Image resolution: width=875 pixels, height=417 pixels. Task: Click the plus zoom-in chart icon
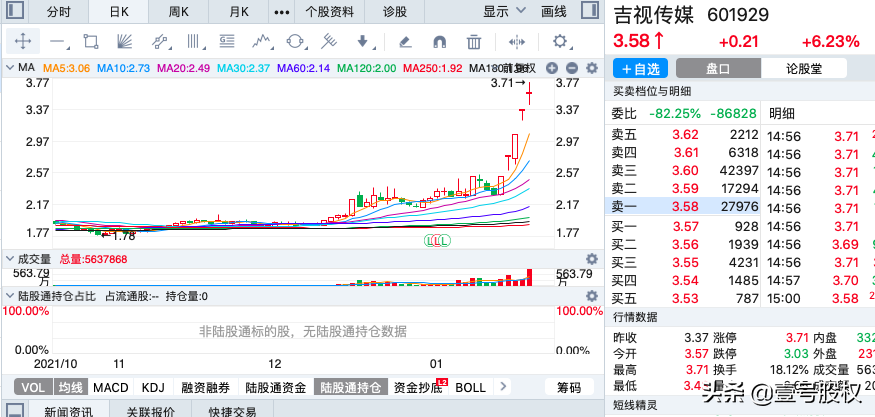(x=552, y=68)
